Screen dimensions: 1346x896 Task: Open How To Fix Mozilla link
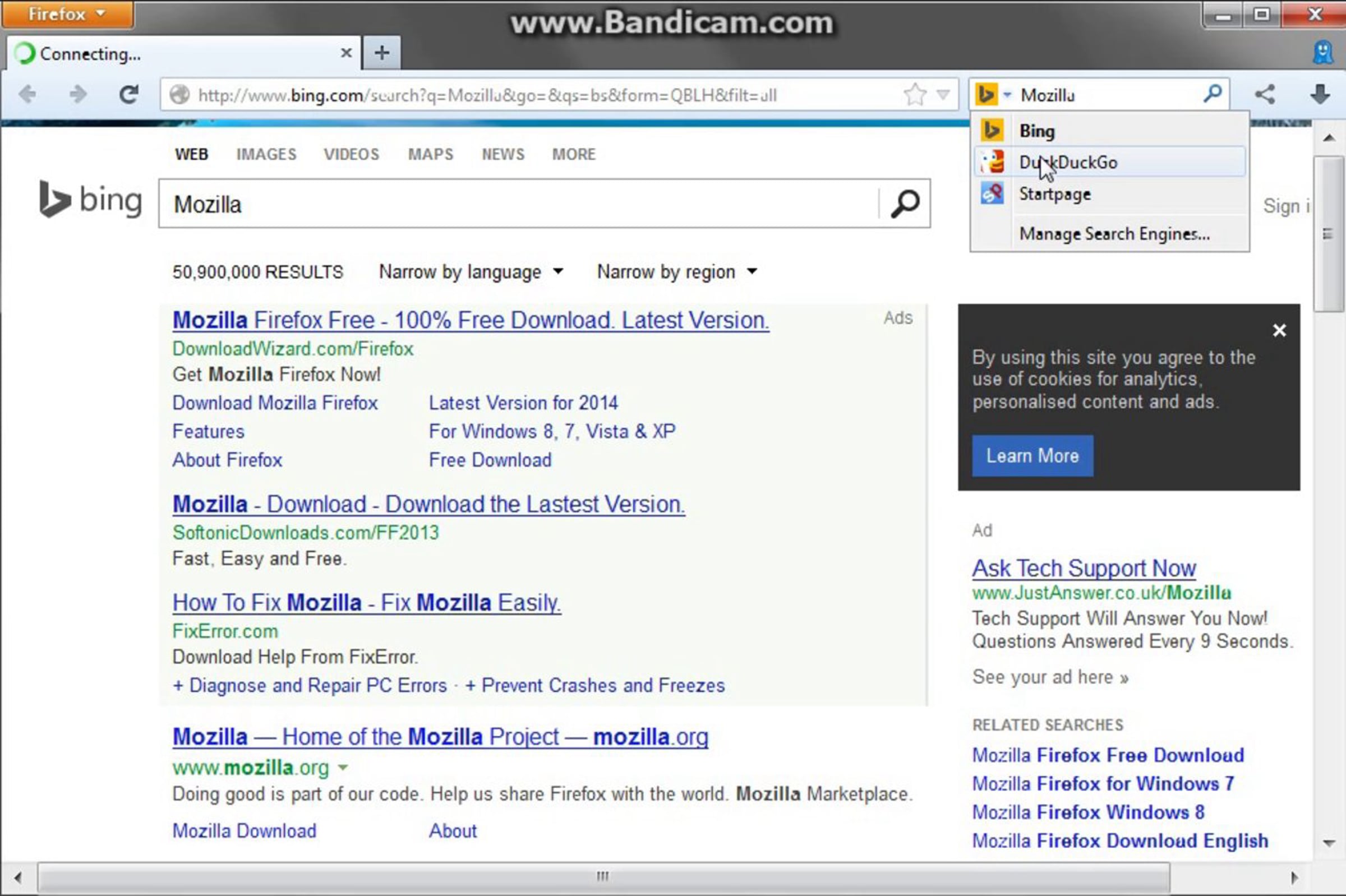(367, 603)
